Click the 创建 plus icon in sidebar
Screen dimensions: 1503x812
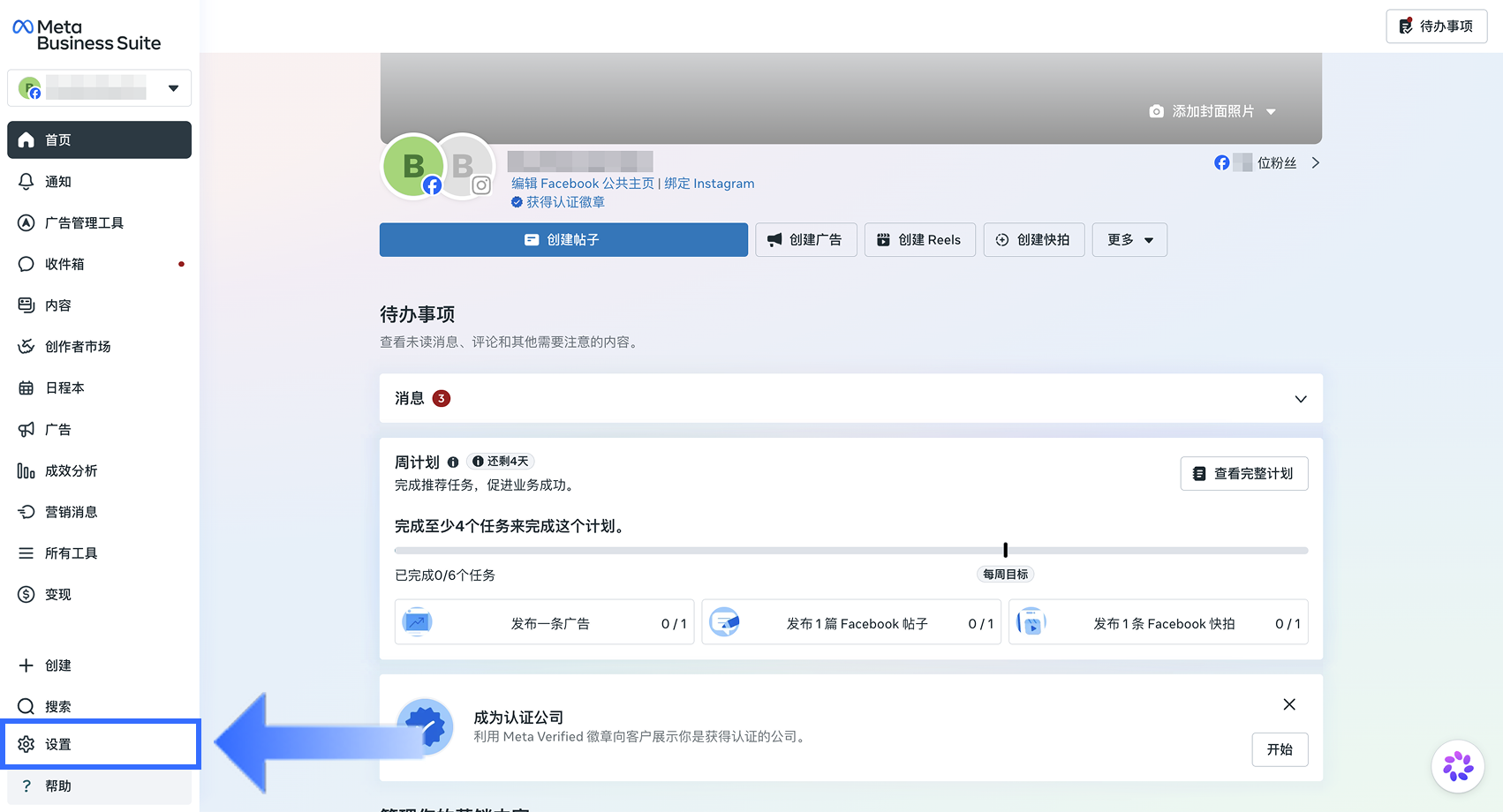pos(26,665)
